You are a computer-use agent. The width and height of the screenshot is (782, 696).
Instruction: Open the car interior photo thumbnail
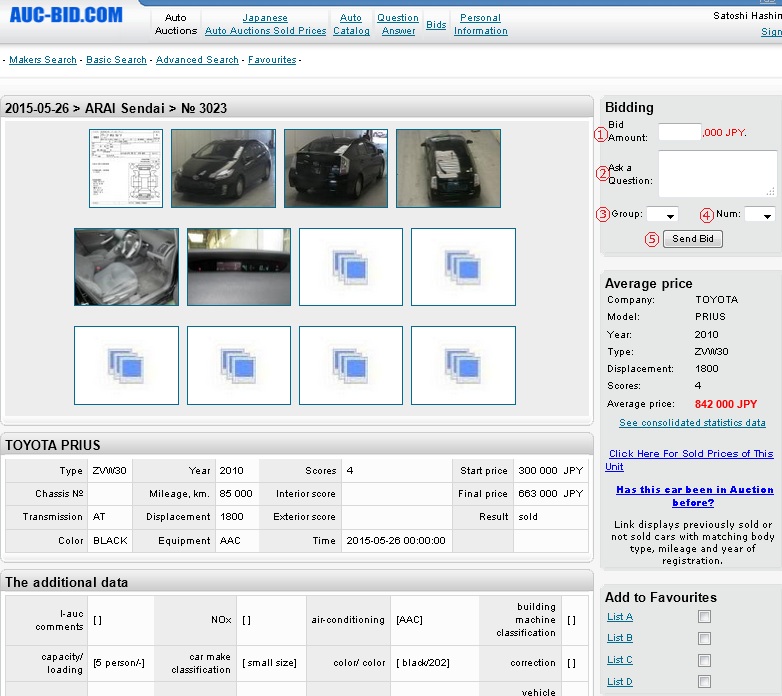tap(126, 267)
